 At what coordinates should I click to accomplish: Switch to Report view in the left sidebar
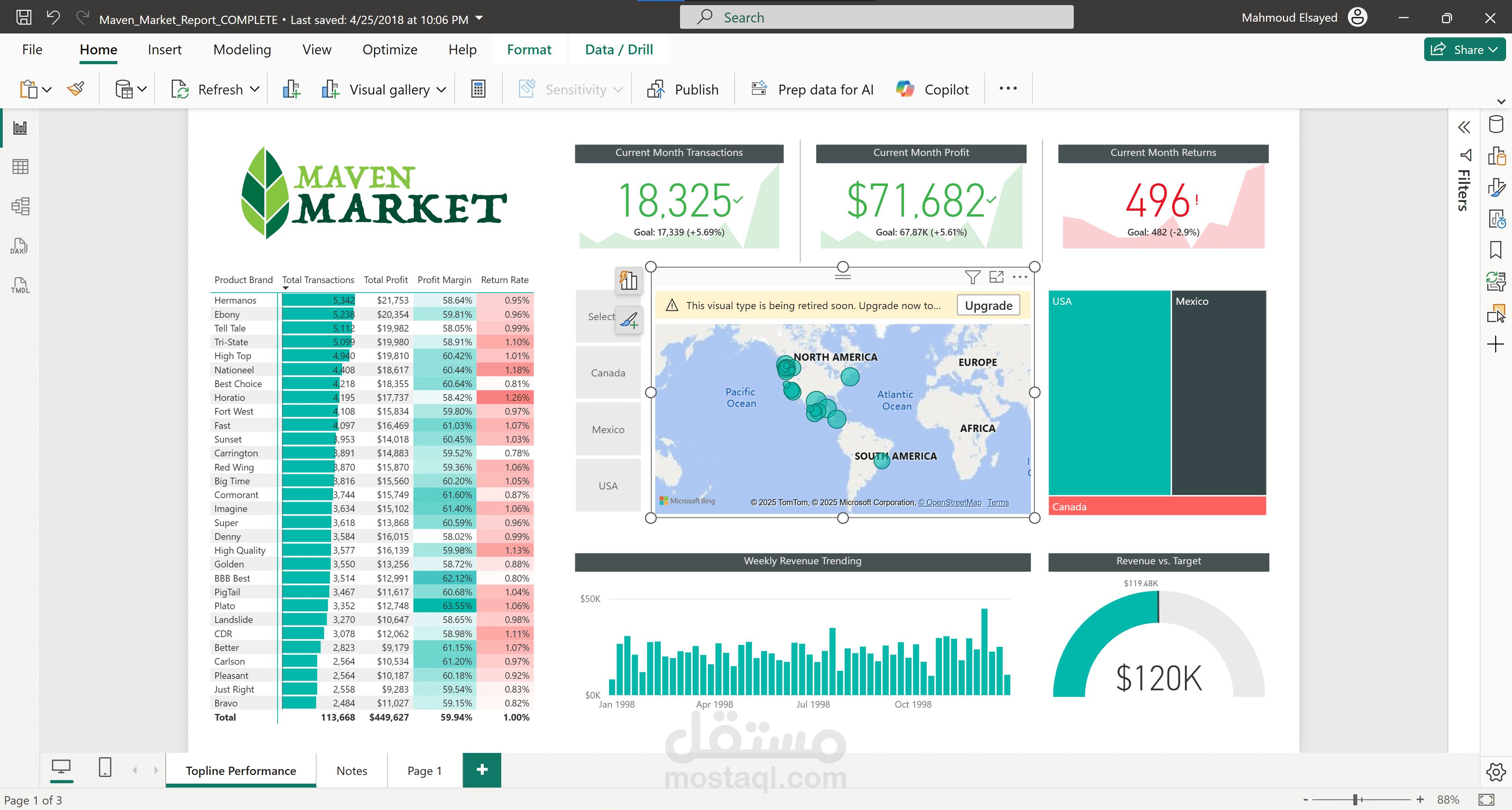point(20,127)
